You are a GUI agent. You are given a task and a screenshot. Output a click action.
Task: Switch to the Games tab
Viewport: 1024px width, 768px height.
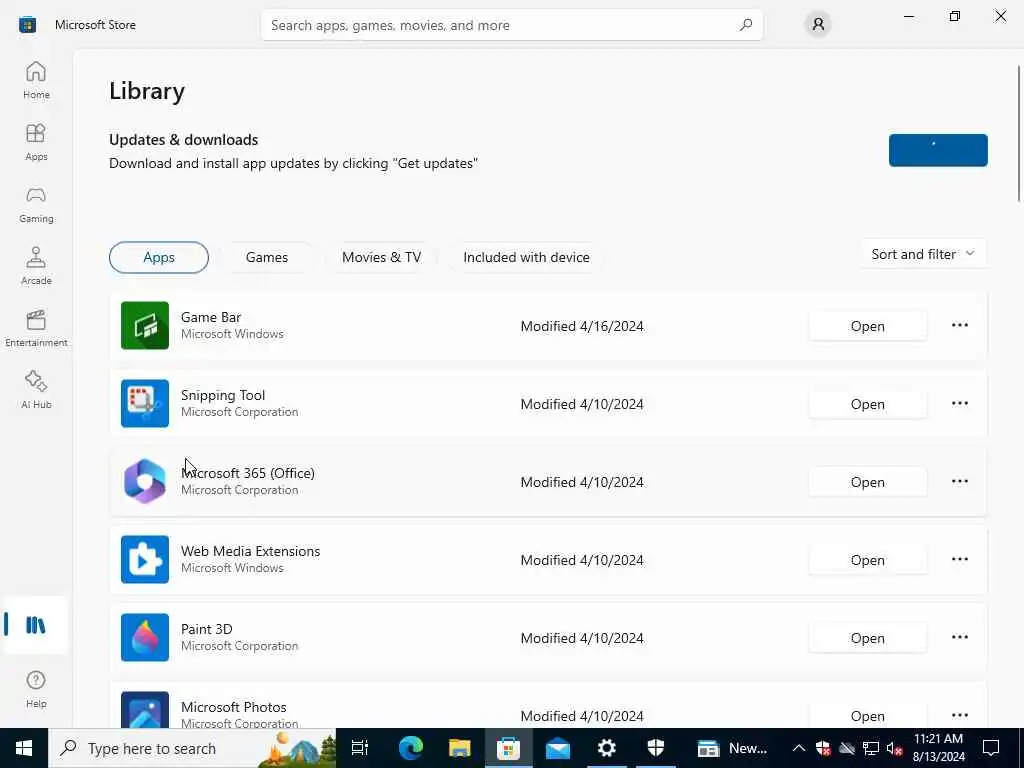(266, 257)
